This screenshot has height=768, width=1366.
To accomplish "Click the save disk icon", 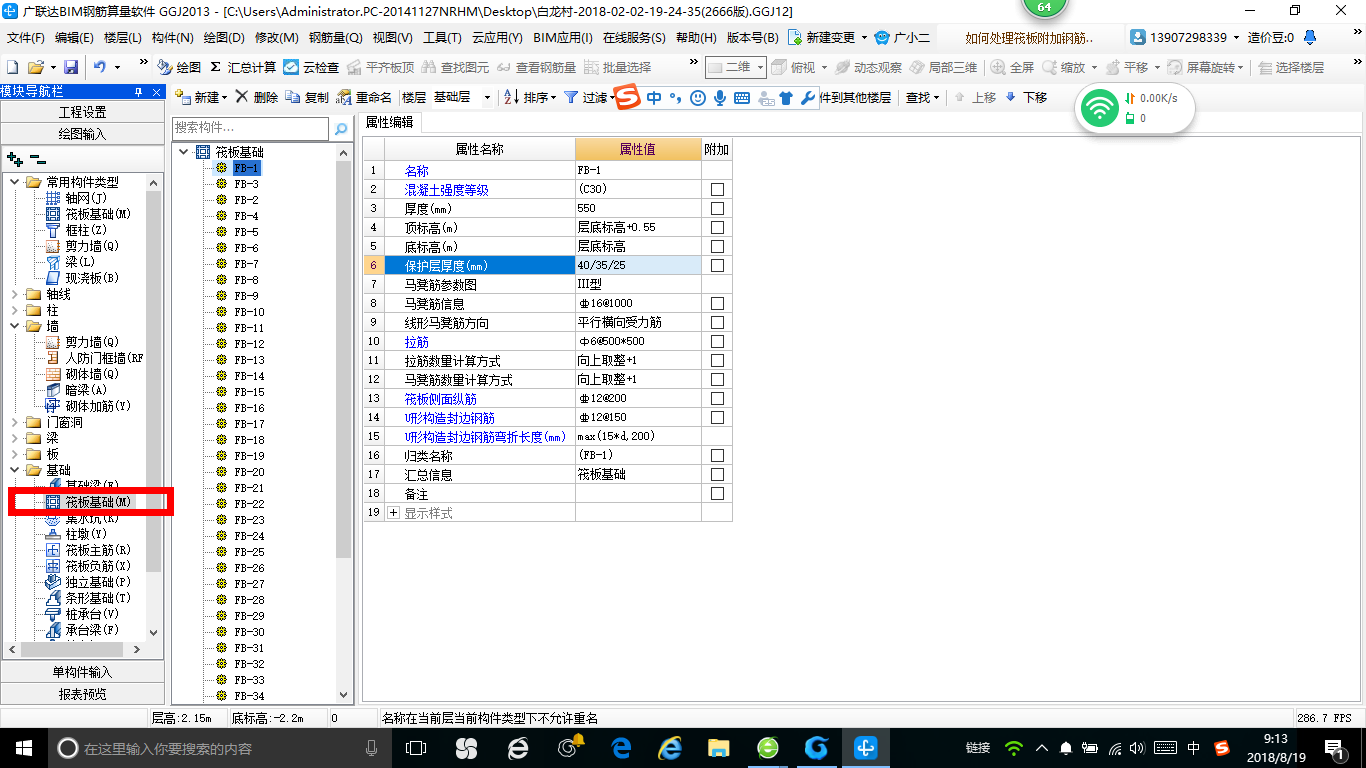I will (71, 67).
